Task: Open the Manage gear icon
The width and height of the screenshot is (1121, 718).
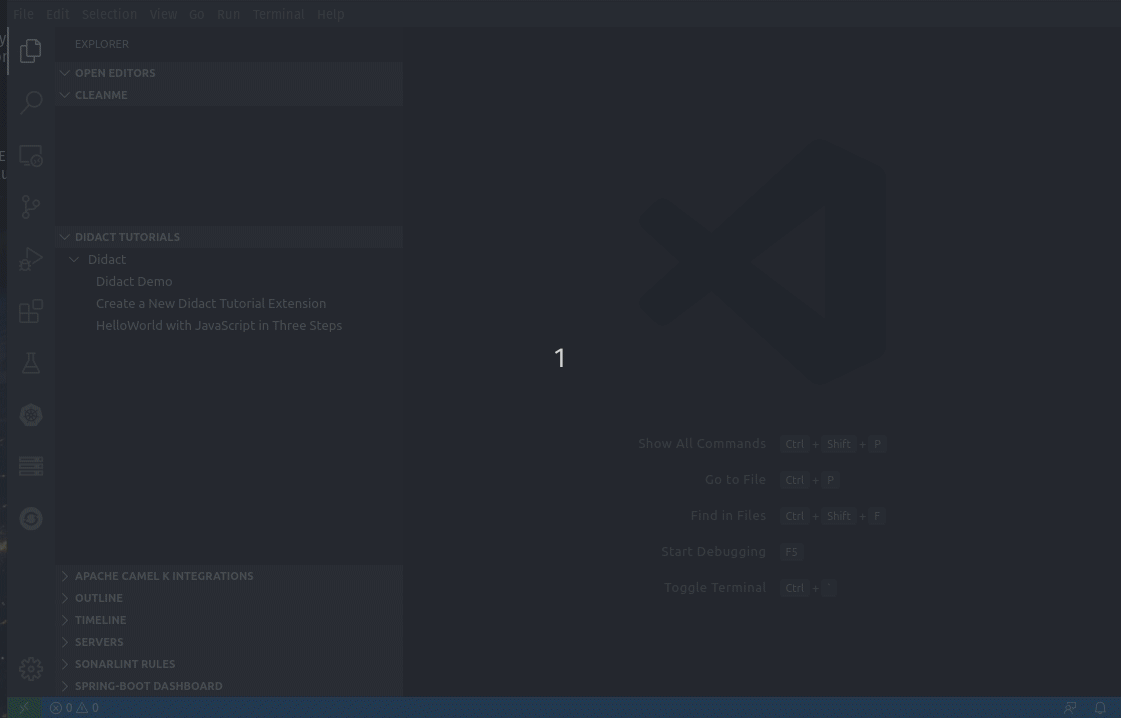Action: (x=31, y=669)
